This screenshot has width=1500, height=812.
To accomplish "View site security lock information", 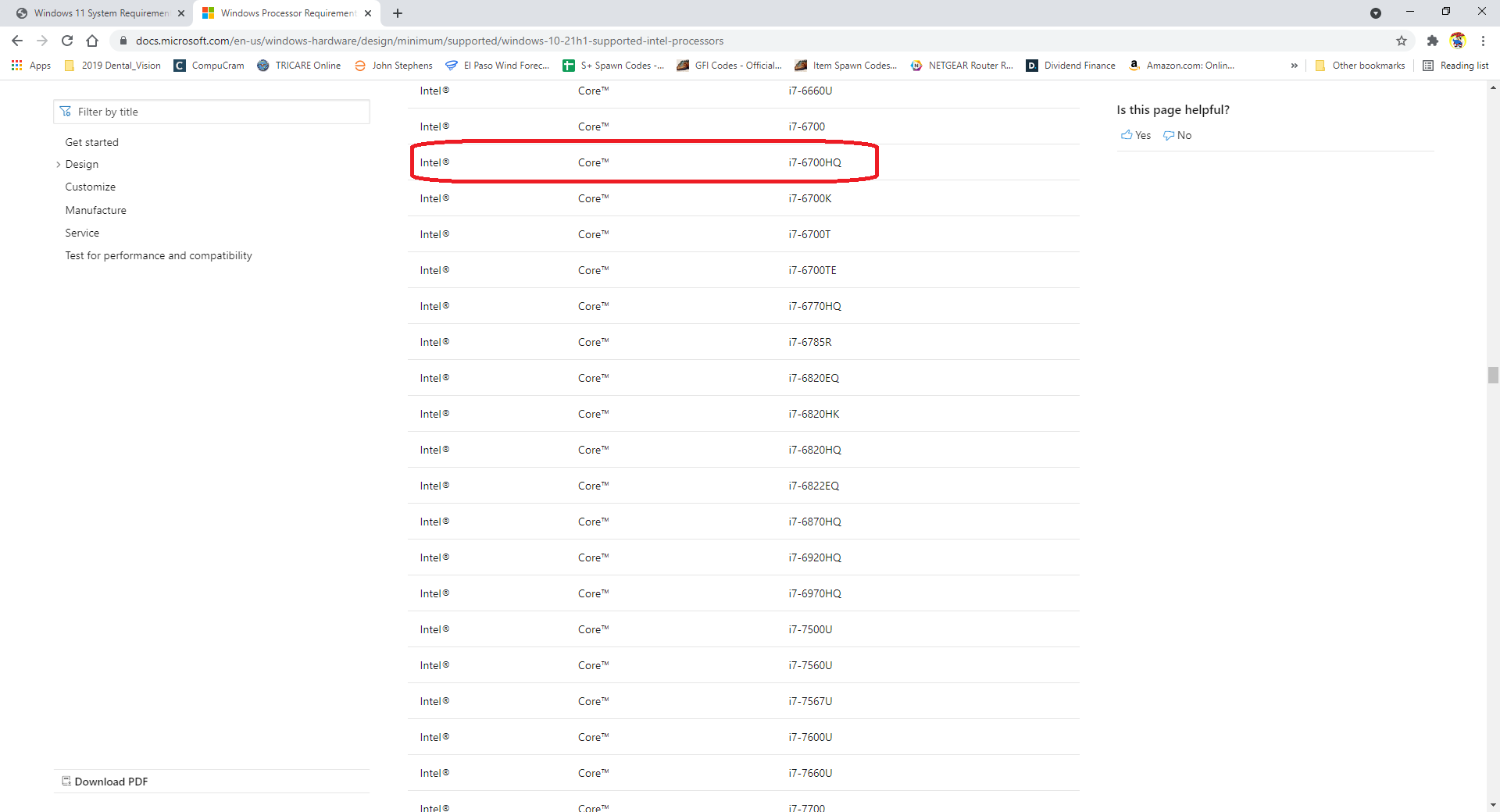I will 123,41.
